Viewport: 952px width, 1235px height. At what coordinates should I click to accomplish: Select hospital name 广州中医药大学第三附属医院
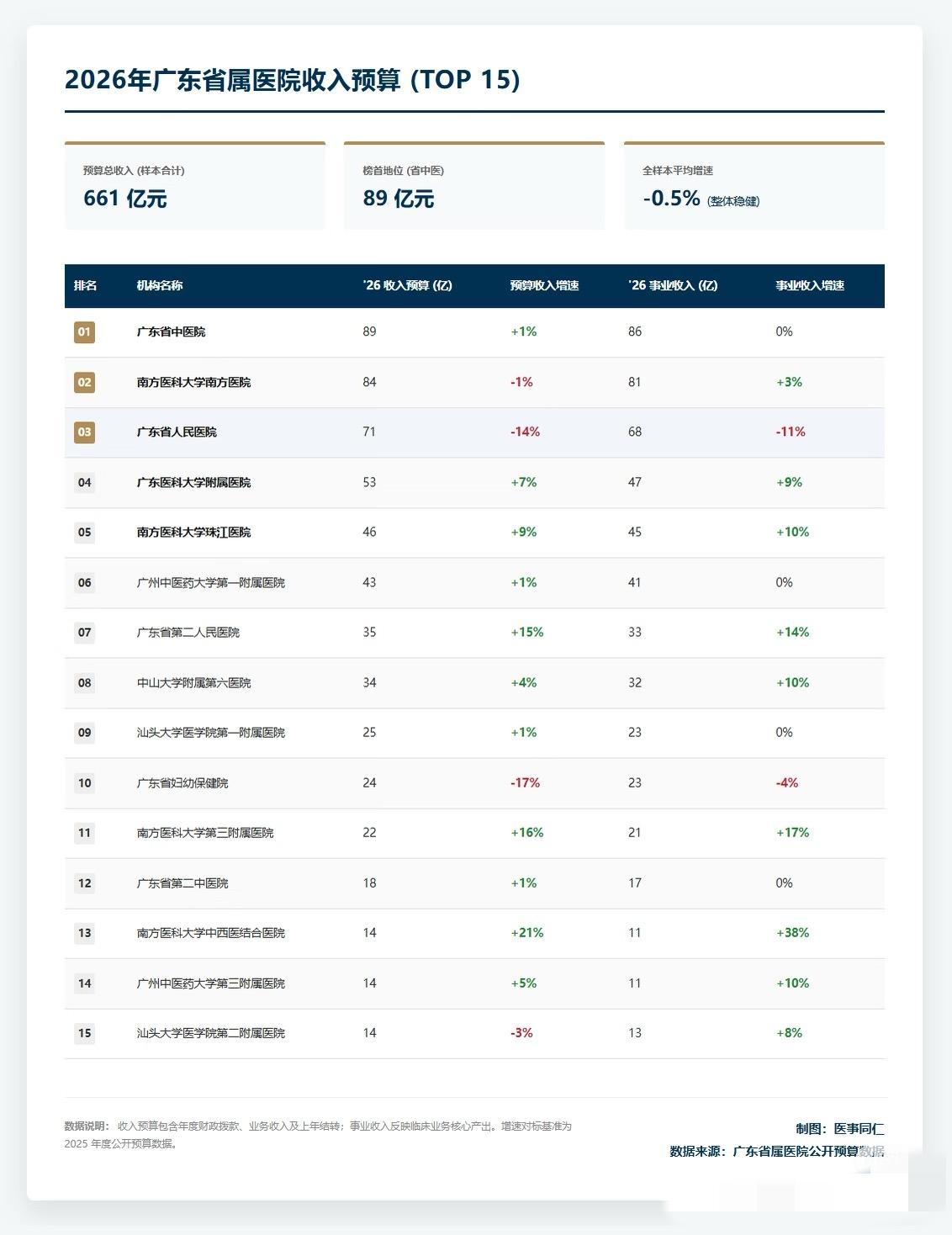coord(211,983)
